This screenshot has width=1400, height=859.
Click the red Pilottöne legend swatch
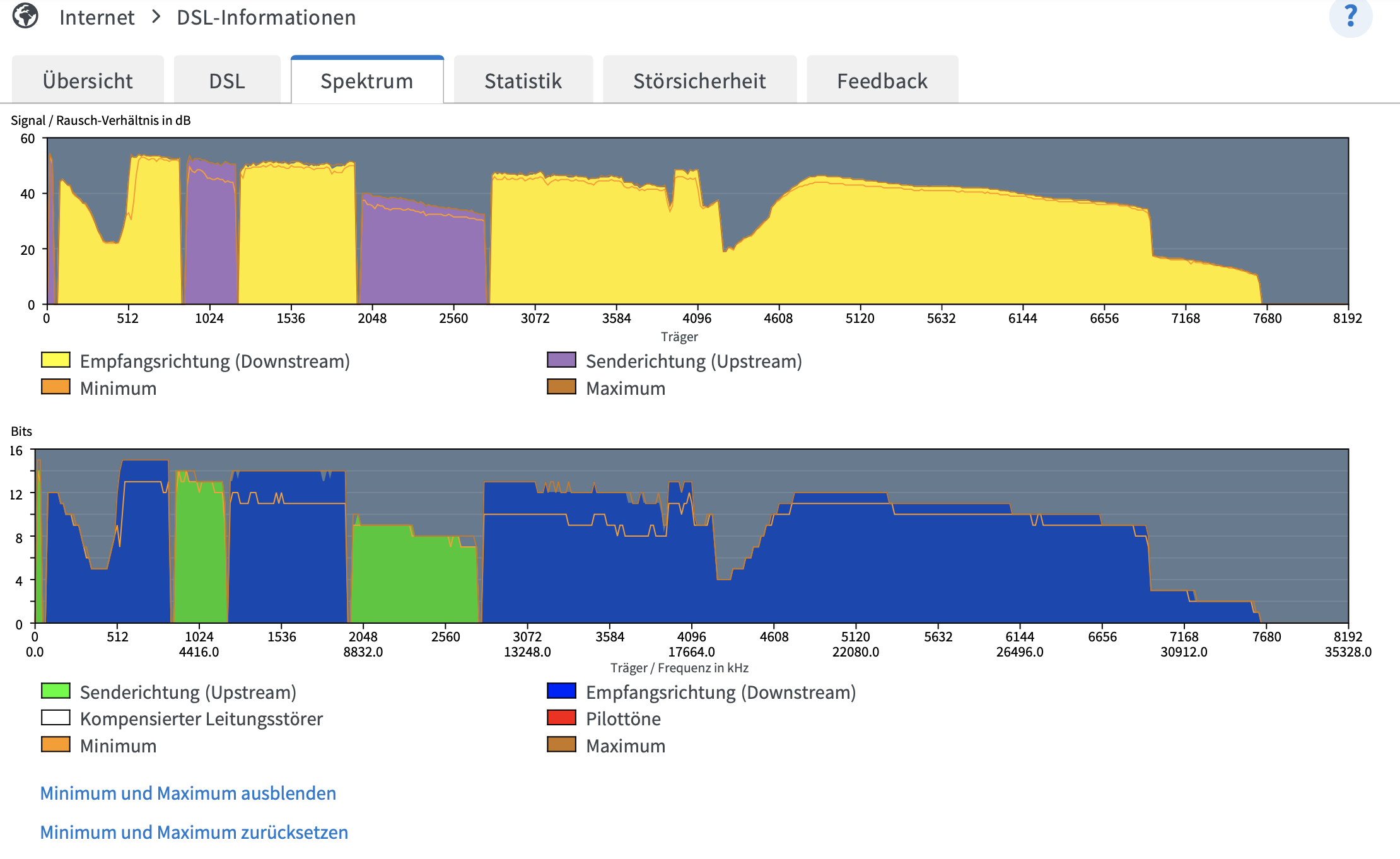561,718
